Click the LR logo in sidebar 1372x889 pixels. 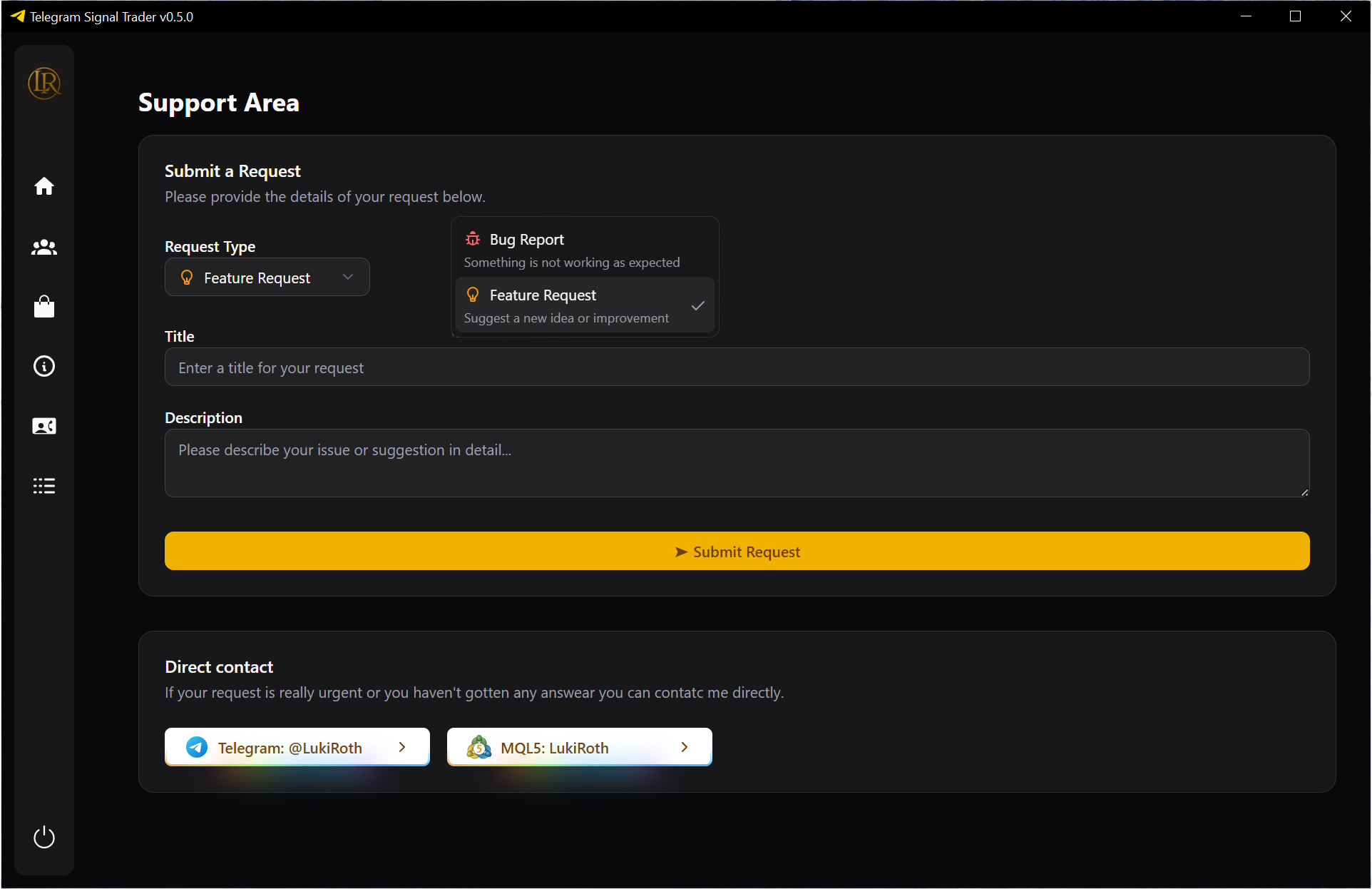pos(44,83)
